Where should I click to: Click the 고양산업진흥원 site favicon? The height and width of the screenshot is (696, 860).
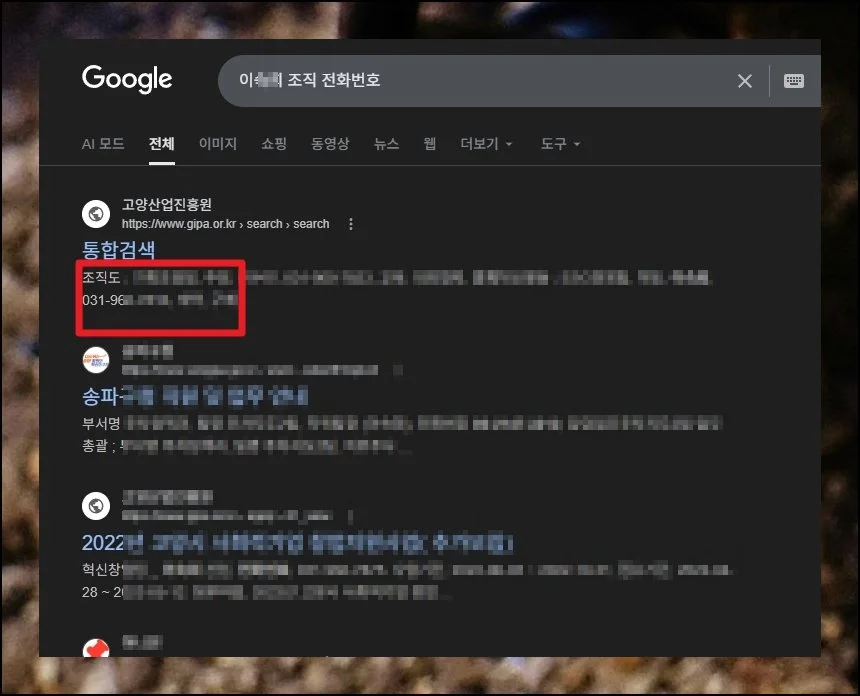click(x=96, y=213)
